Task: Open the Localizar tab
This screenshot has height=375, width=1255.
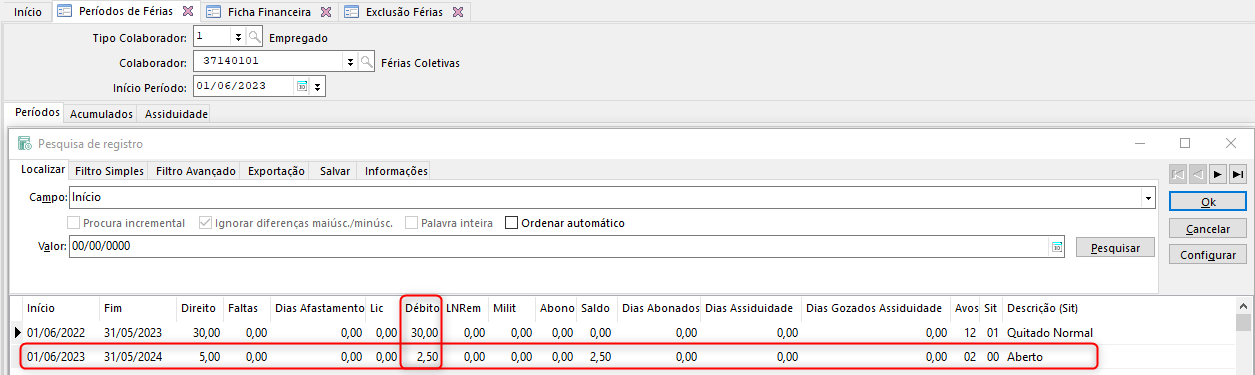Action: (42, 171)
